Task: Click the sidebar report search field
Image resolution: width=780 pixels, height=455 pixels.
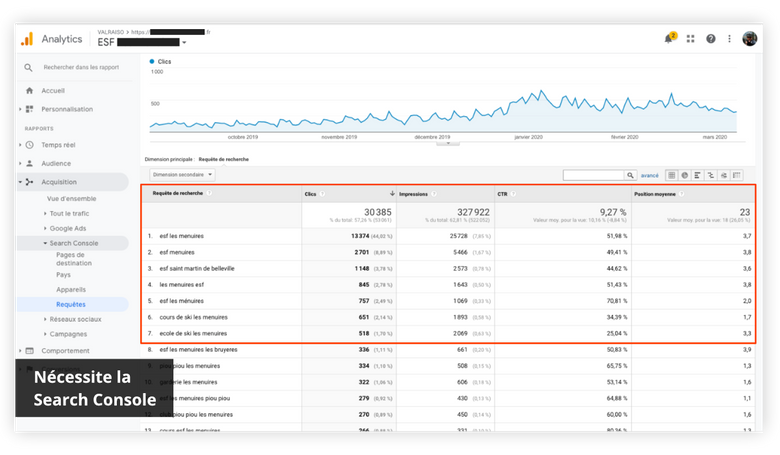Action: [x=81, y=67]
